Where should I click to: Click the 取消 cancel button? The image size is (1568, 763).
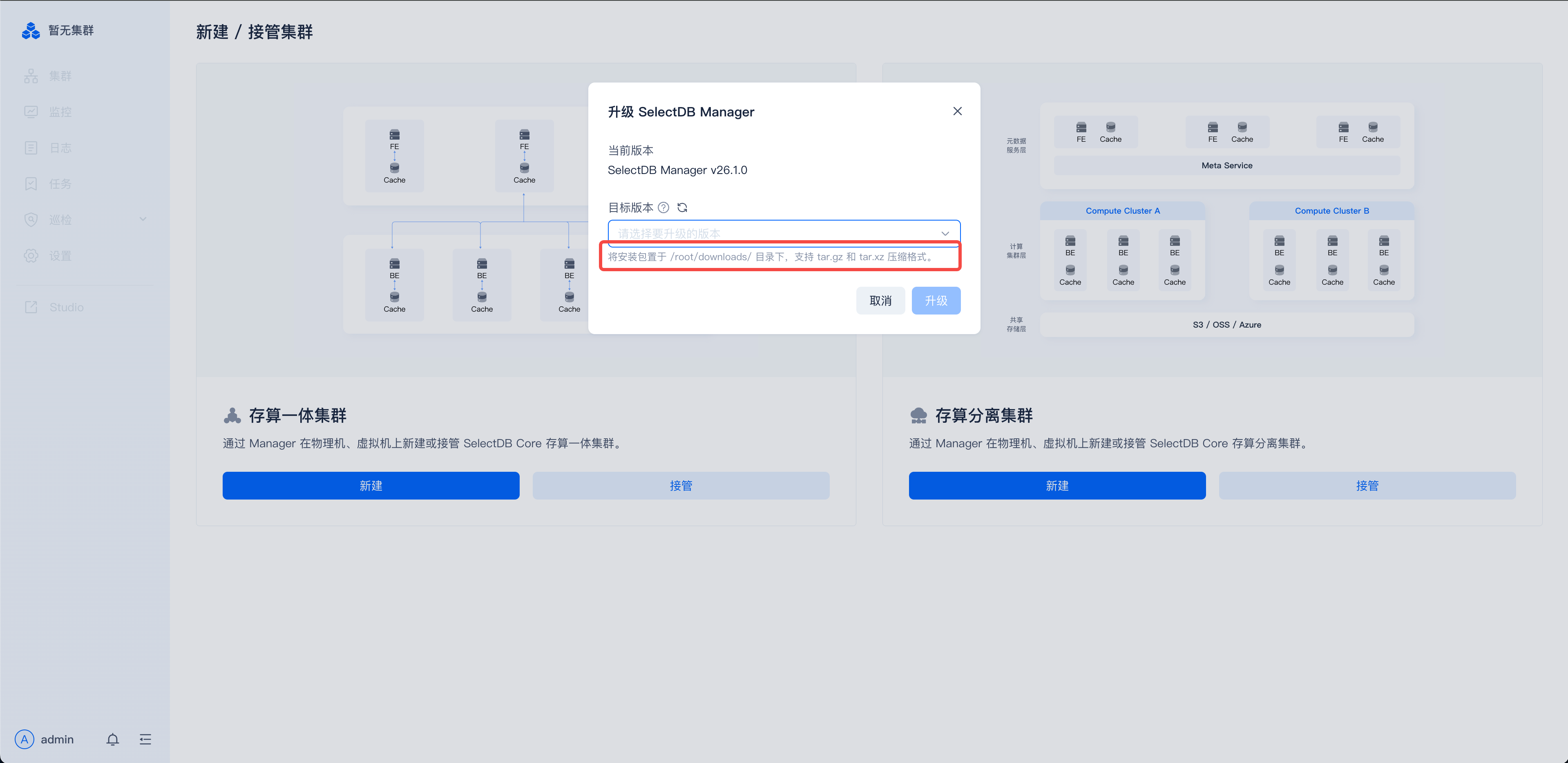(x=880, y=301)
